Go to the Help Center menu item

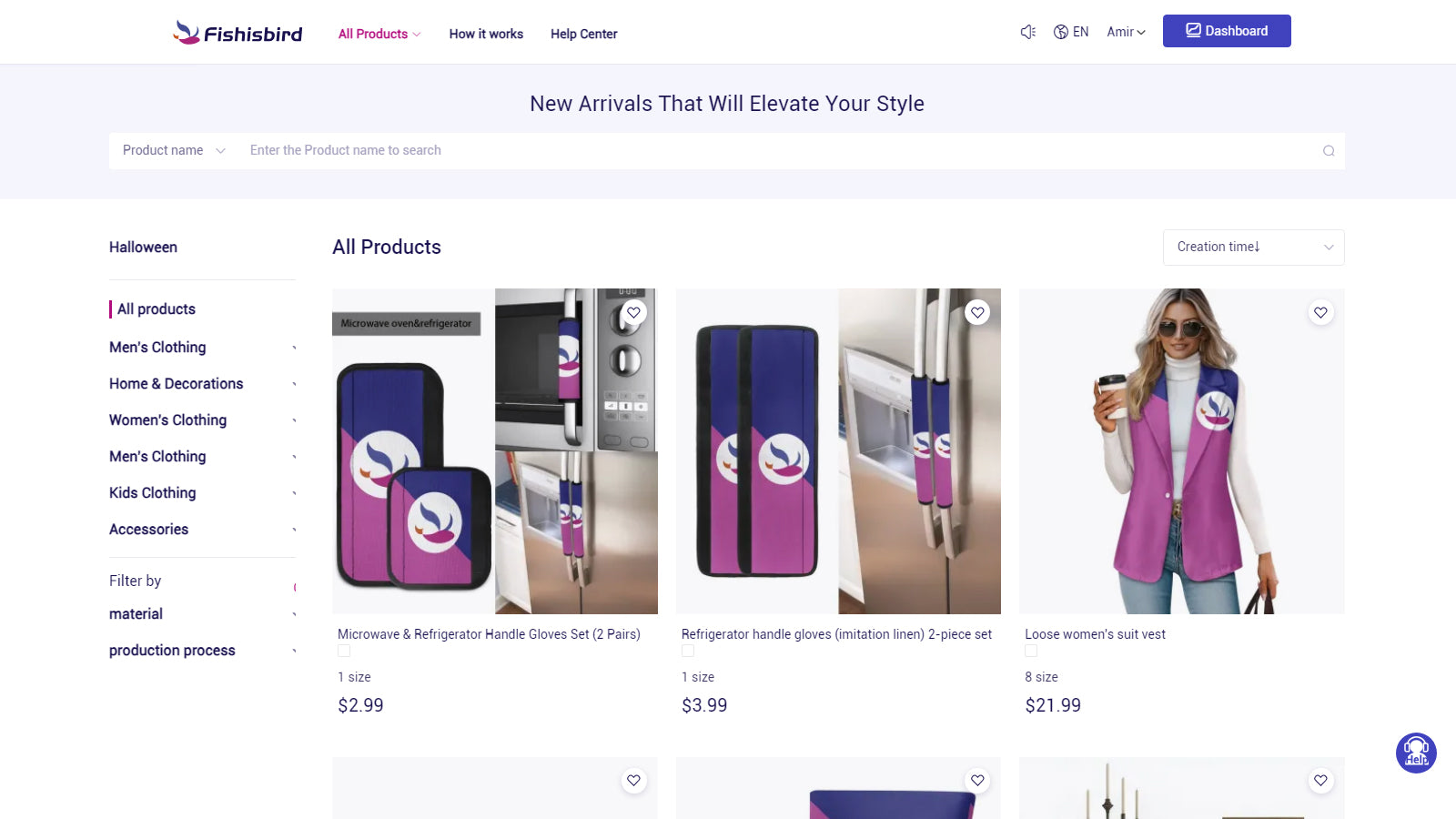click(x=583, y=34)
